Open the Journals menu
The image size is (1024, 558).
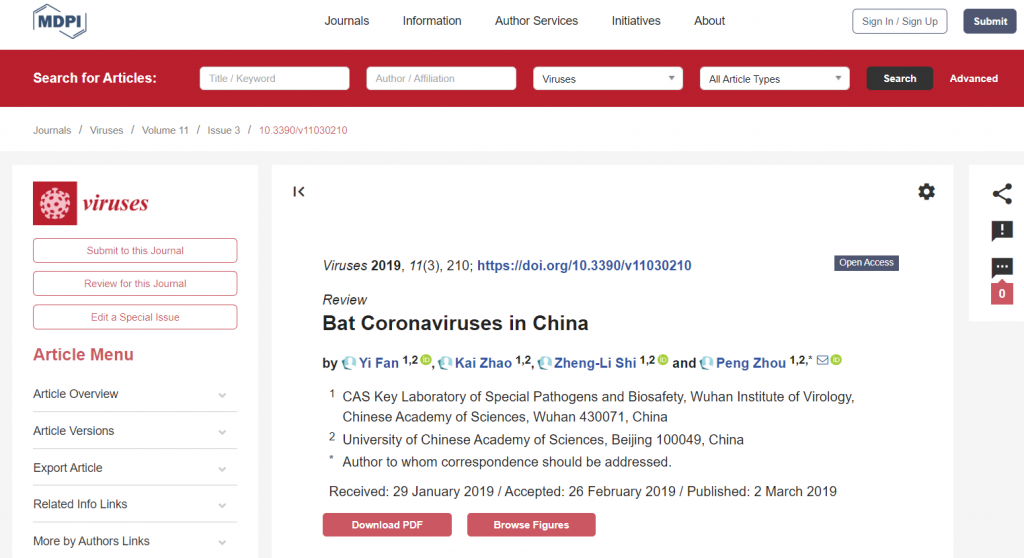(x=347, y=21)
